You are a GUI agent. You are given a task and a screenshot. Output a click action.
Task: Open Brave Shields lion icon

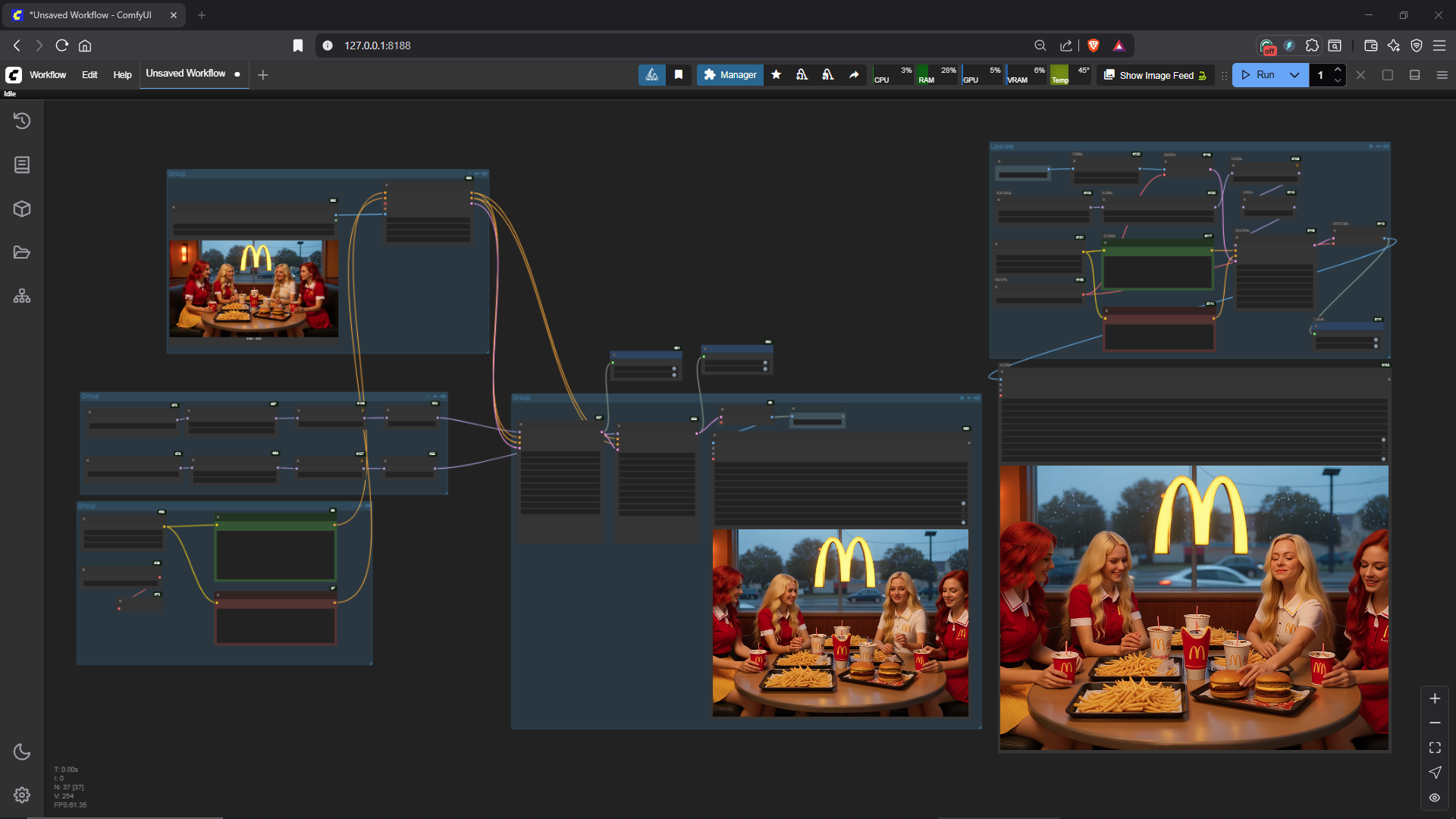[1094, 45]
